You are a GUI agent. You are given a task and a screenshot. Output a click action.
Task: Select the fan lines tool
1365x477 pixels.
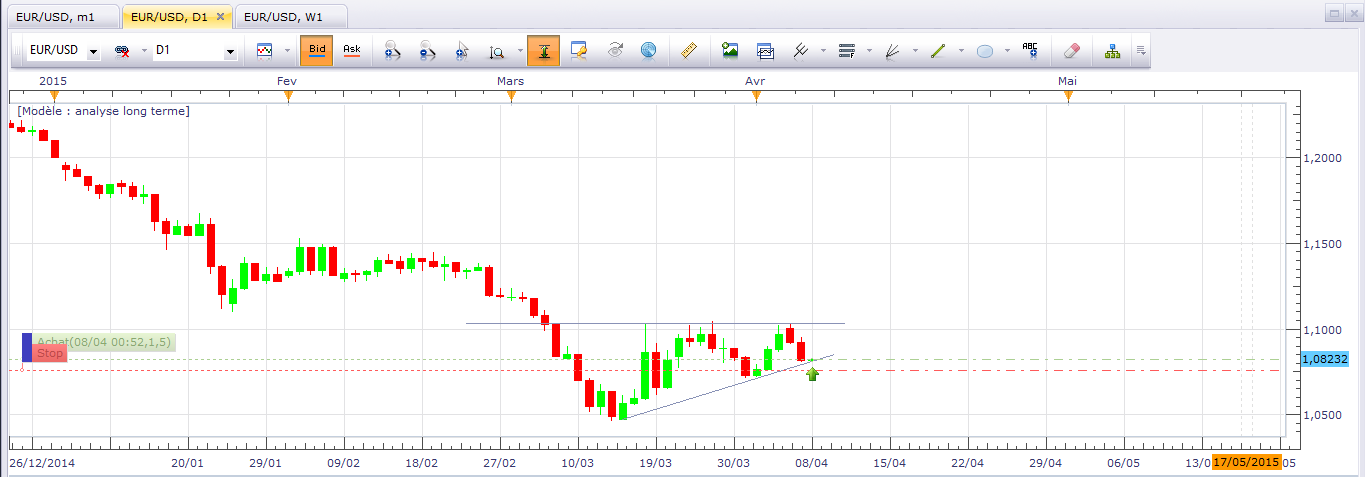point(892,50)
